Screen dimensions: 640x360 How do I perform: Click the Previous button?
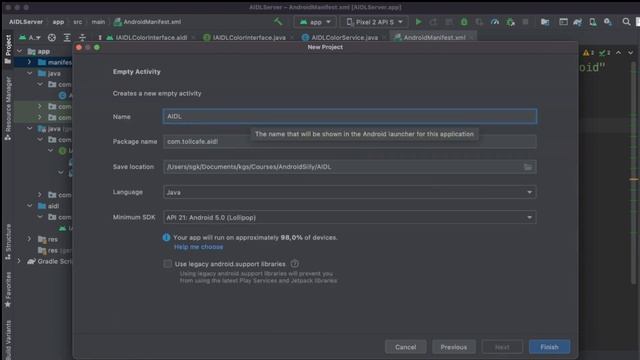pyautogui.click(x=453, y=347)
